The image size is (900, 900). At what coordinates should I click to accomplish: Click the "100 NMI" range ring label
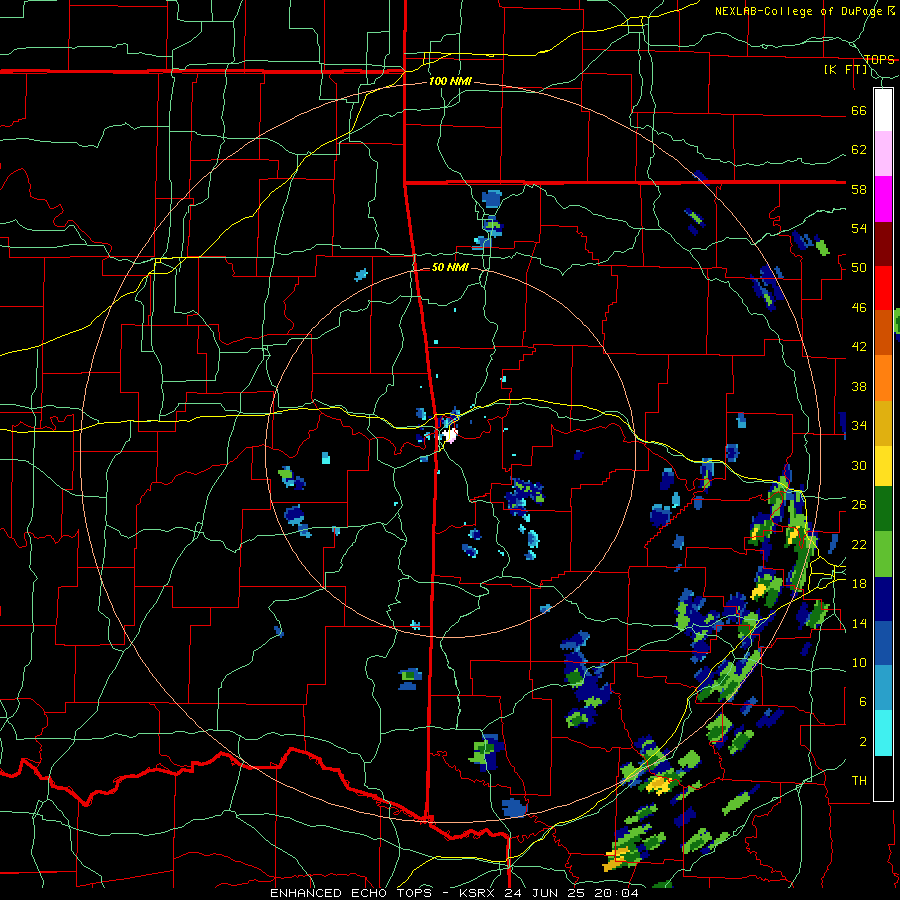tap(450, 82)
